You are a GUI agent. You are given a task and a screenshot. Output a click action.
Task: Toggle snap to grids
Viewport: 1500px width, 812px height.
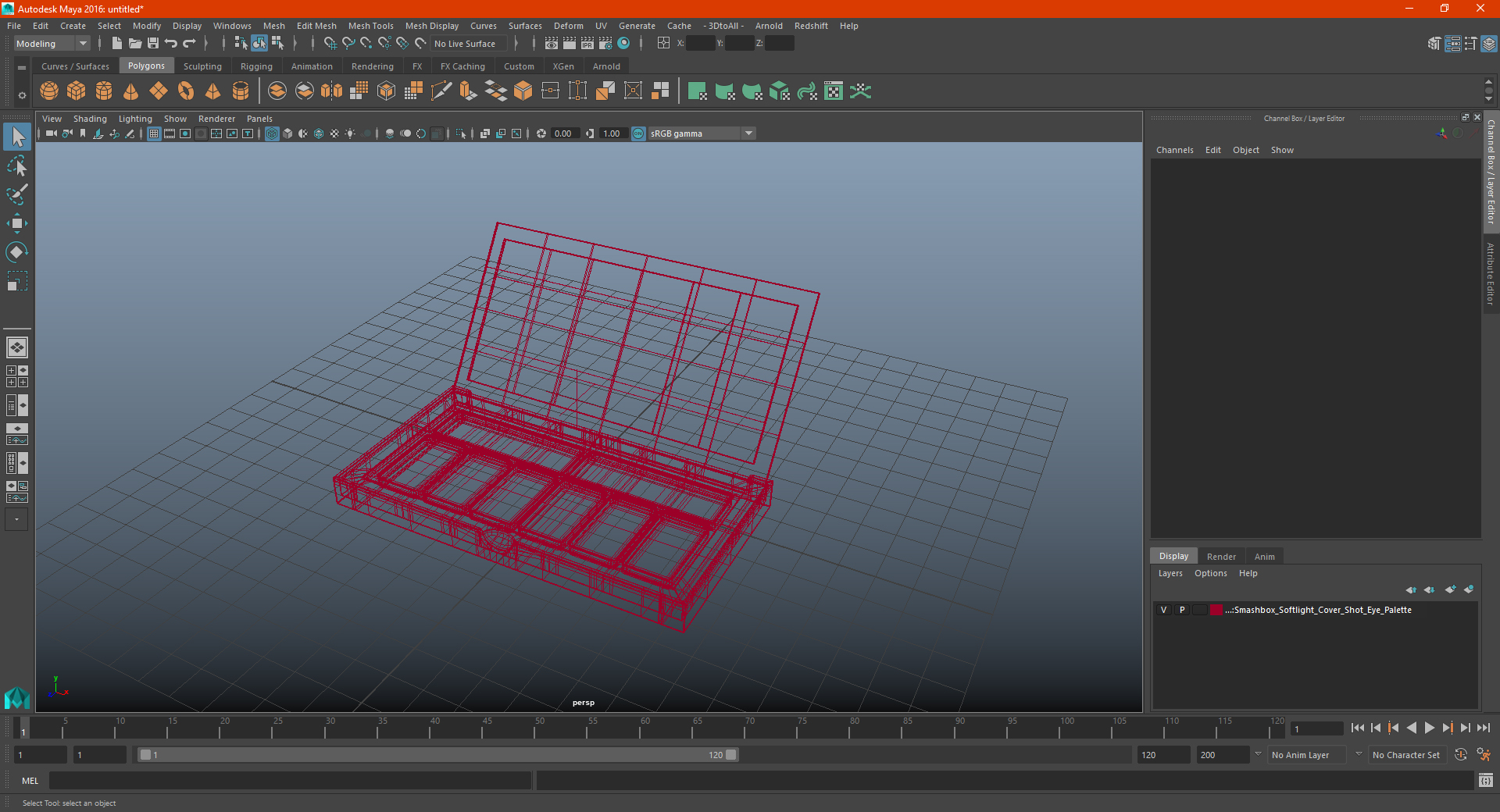[330, 44]
